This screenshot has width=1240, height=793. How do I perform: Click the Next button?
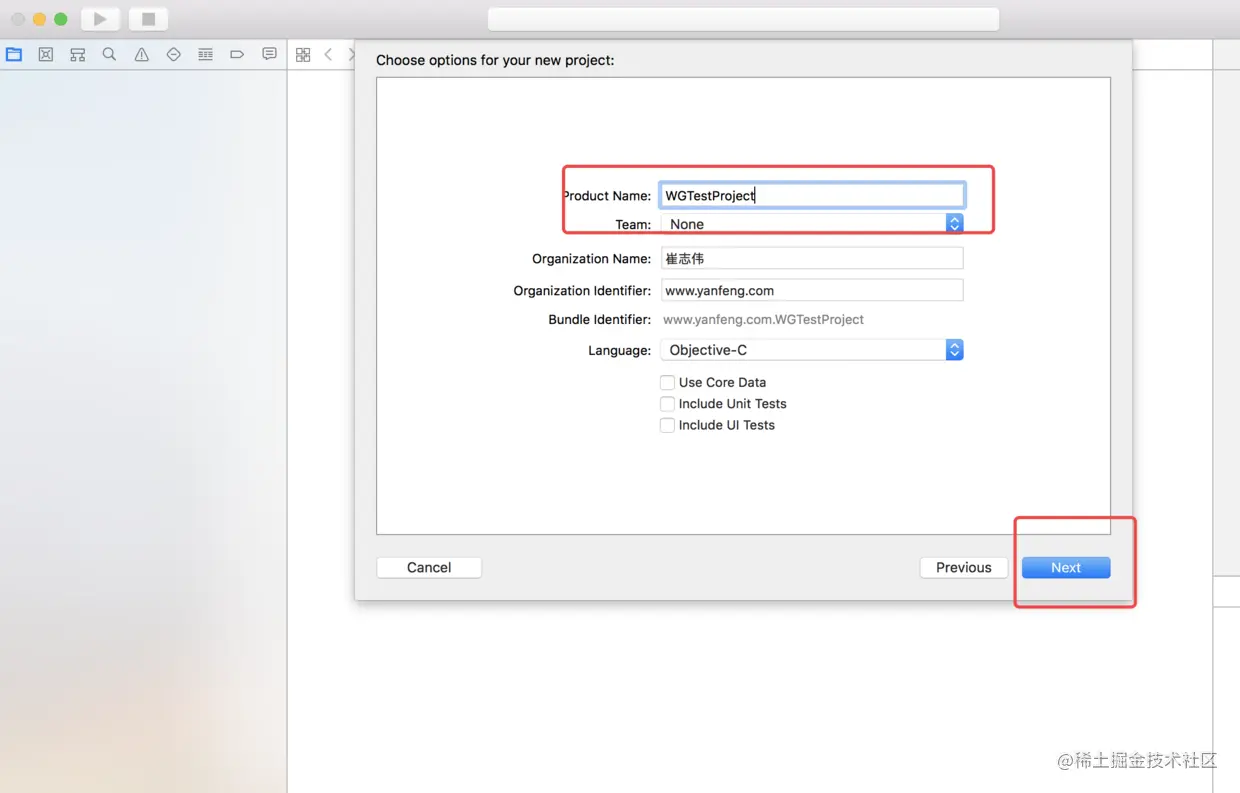(x=1066, y=567)
